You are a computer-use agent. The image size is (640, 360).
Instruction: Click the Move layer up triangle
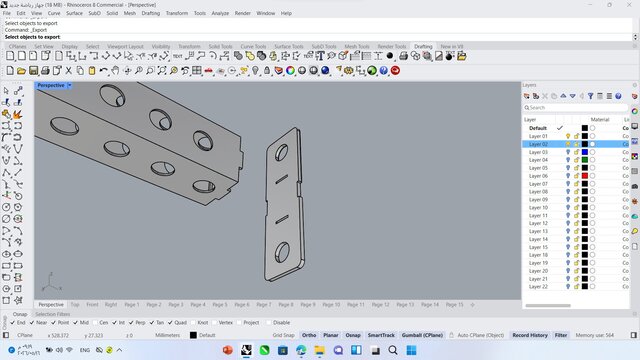click(563, 96)
